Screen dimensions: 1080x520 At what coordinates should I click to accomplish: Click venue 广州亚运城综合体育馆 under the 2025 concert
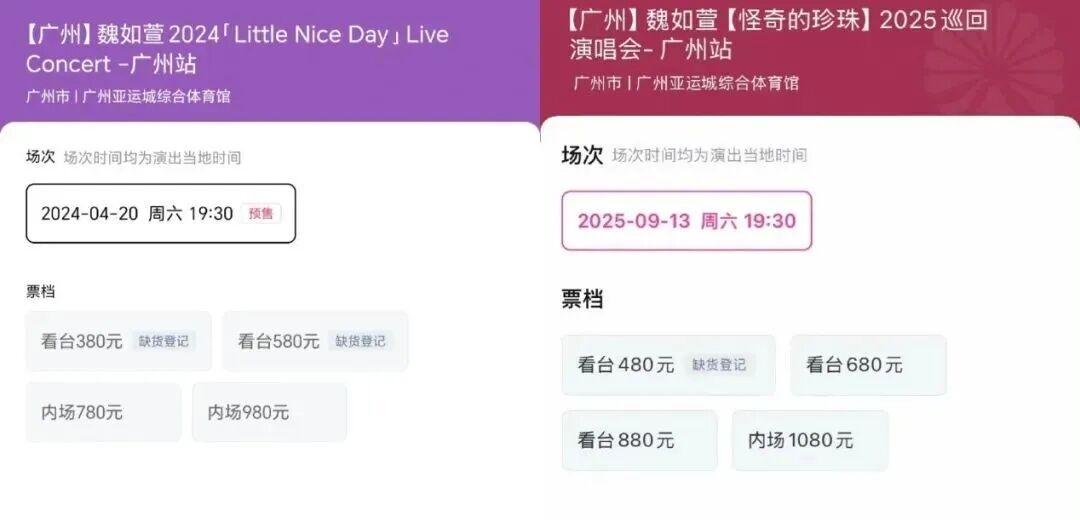[718, 83]
